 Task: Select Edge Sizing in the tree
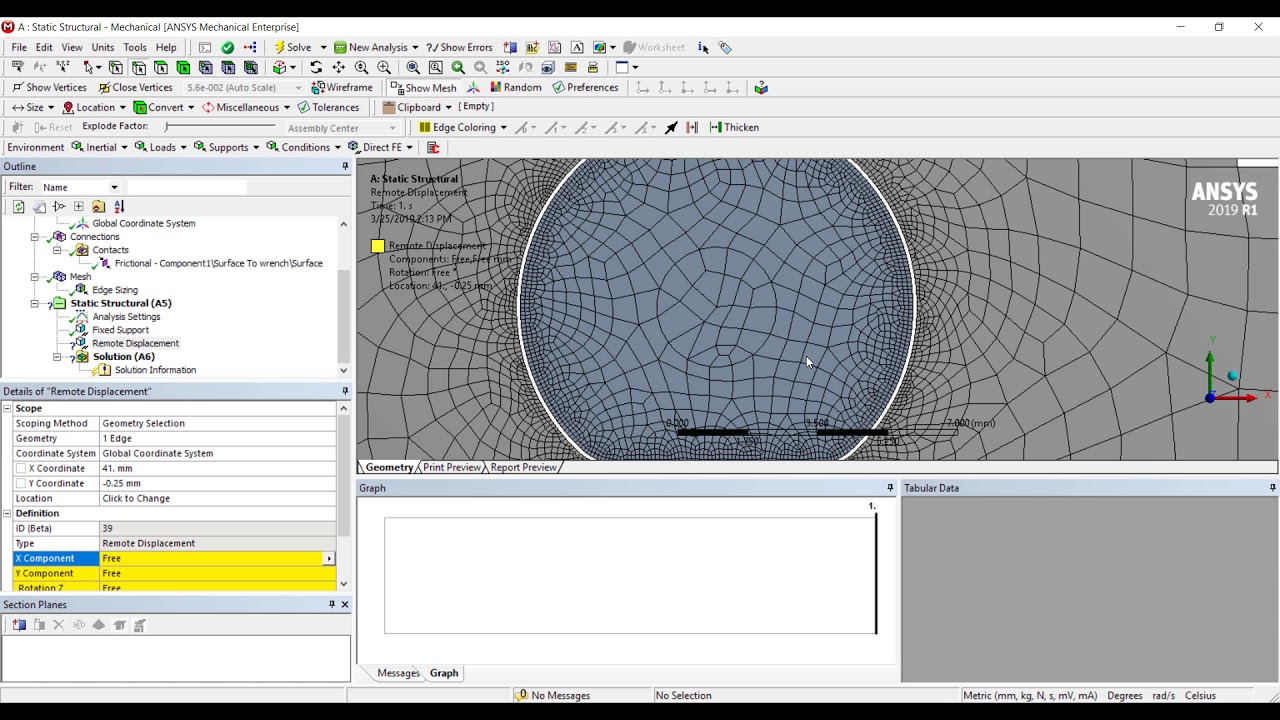tap(115, 290)
